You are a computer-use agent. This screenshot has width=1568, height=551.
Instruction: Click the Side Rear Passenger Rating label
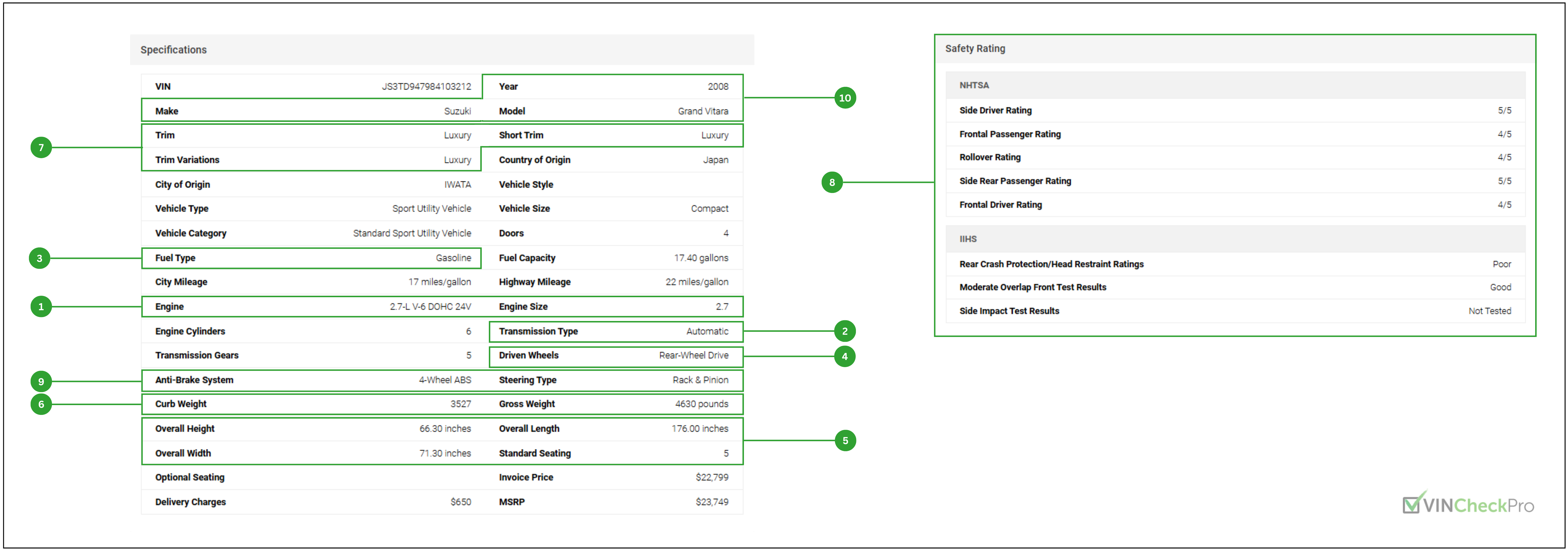(1015, 181)
